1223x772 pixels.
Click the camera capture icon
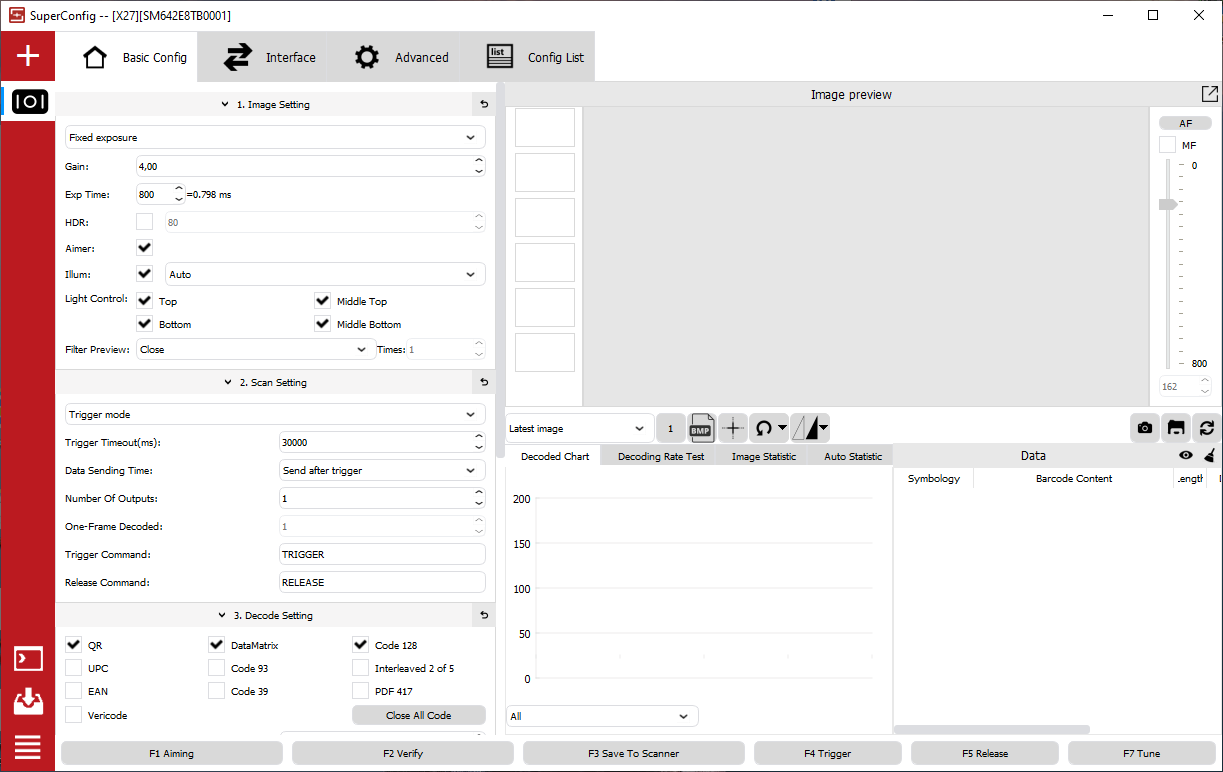tap(1145, 428)
